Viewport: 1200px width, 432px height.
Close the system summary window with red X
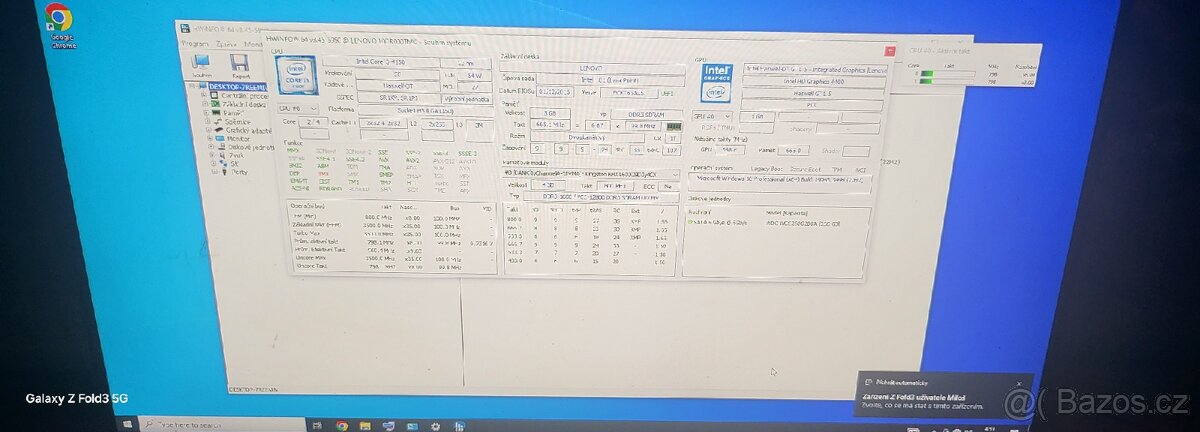point(890,49)
